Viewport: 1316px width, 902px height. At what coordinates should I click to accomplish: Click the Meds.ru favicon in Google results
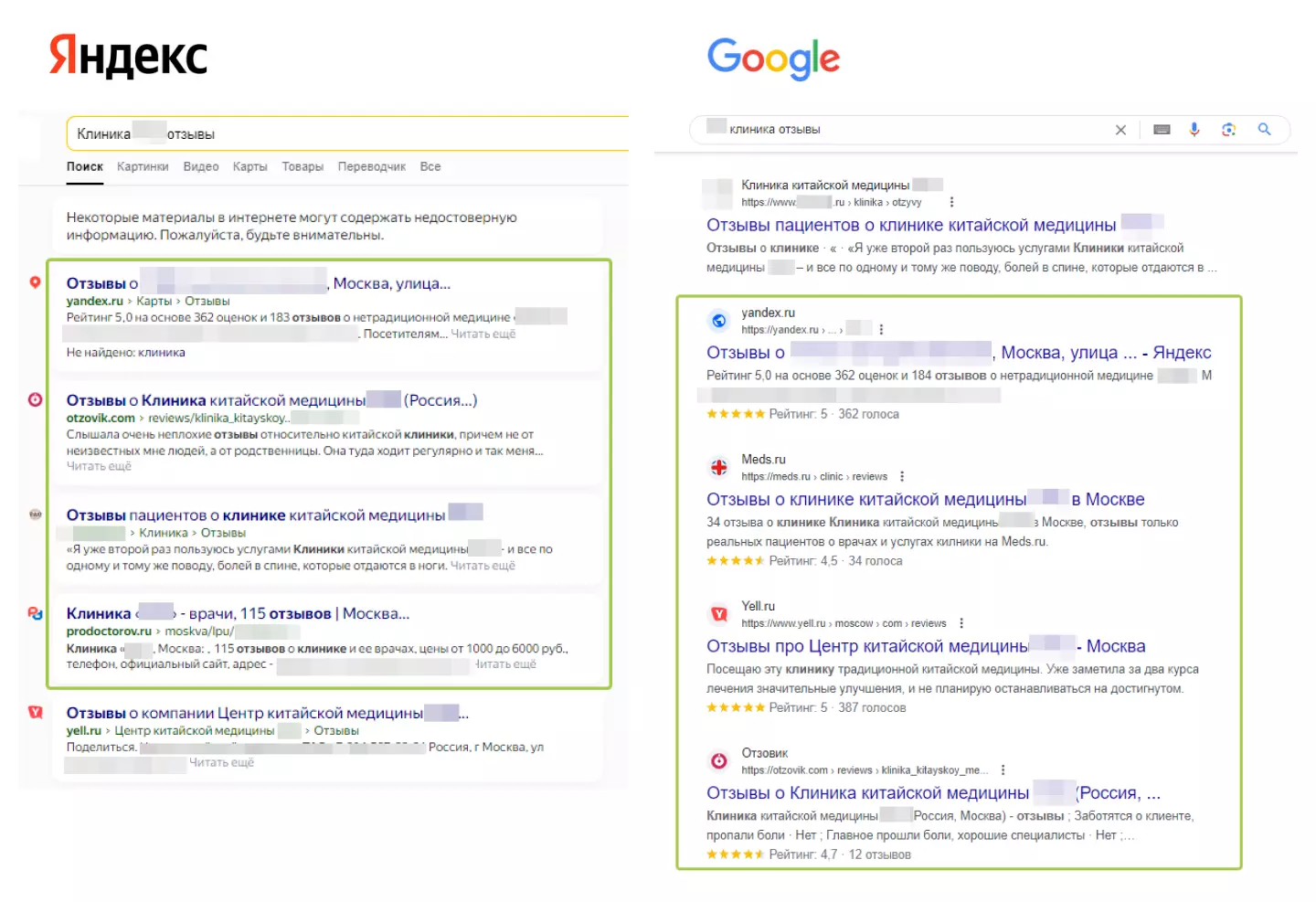pyautogui.click(x=719, y=468)
